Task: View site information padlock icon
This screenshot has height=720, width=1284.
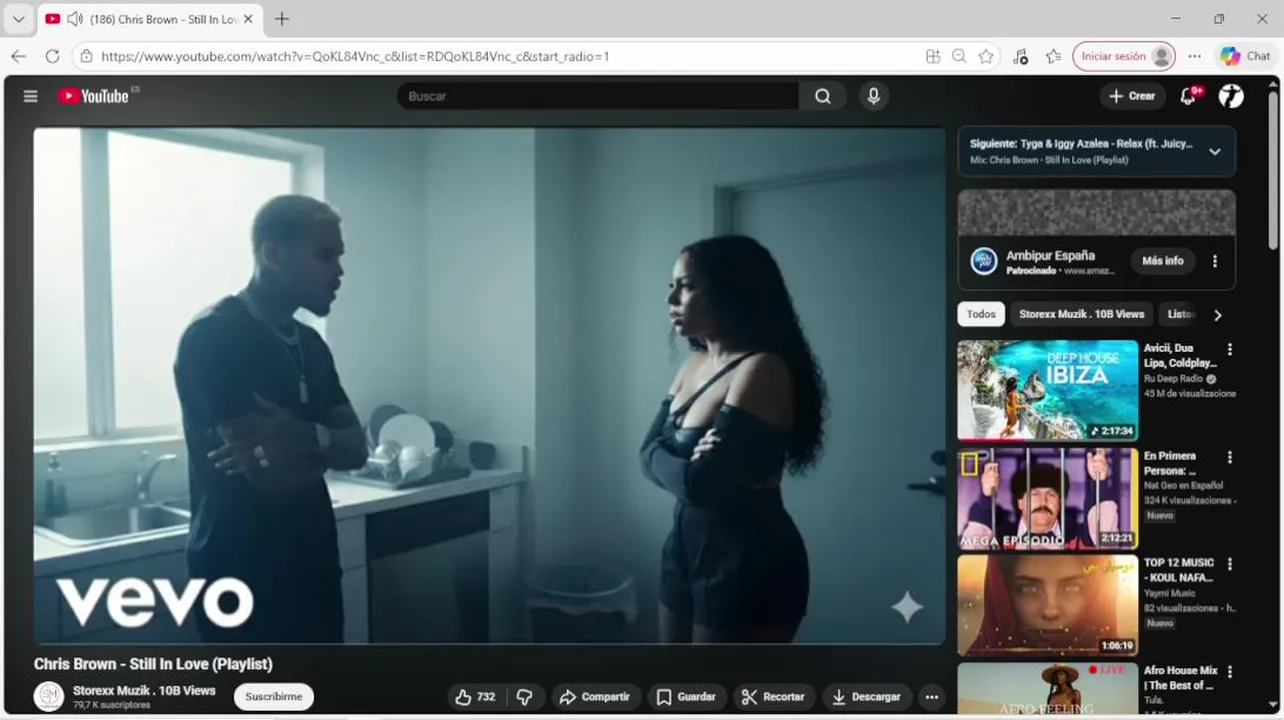Action: [87, 57]
